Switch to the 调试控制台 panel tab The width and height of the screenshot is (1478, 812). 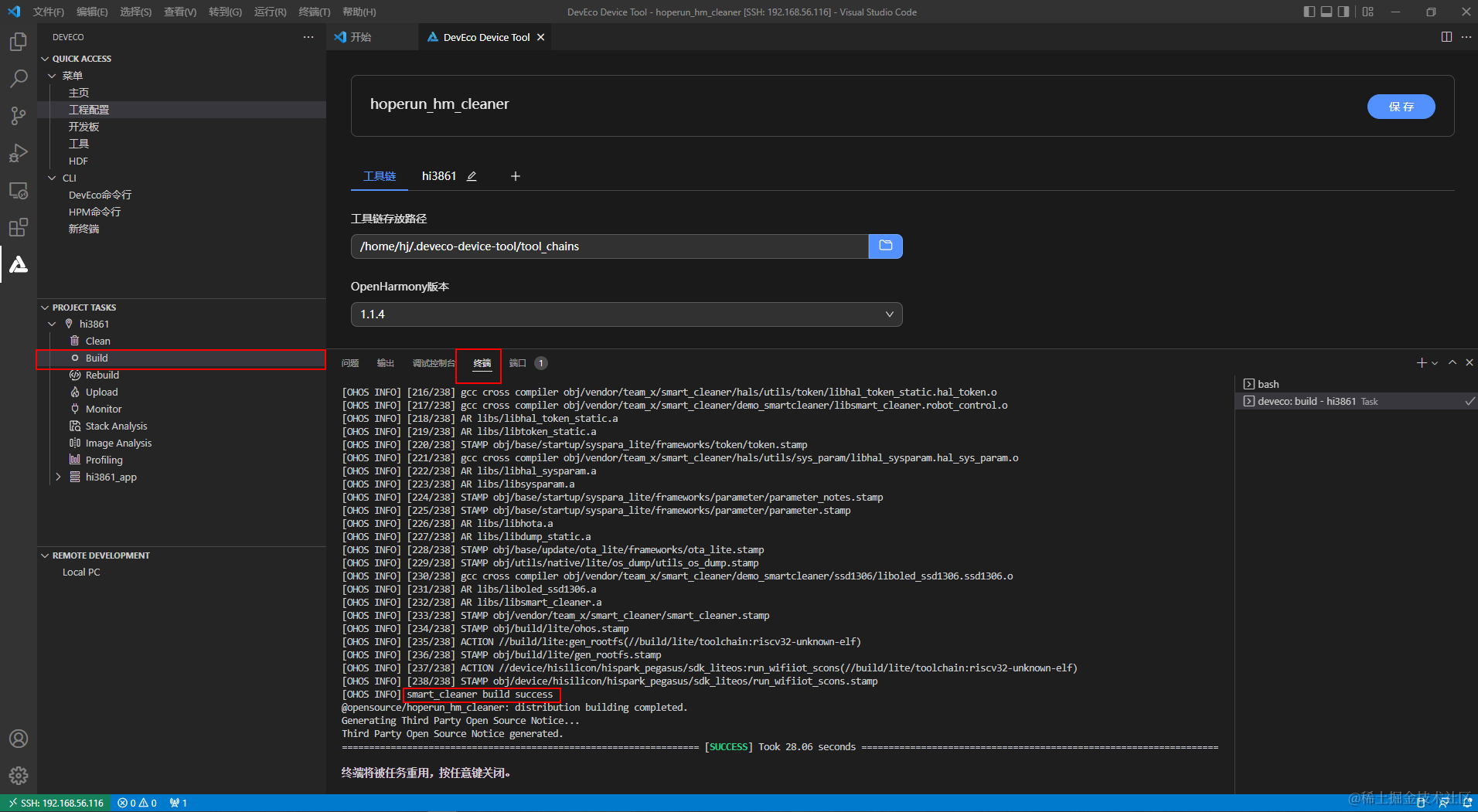pyautogui.click(x=434, y=363)
